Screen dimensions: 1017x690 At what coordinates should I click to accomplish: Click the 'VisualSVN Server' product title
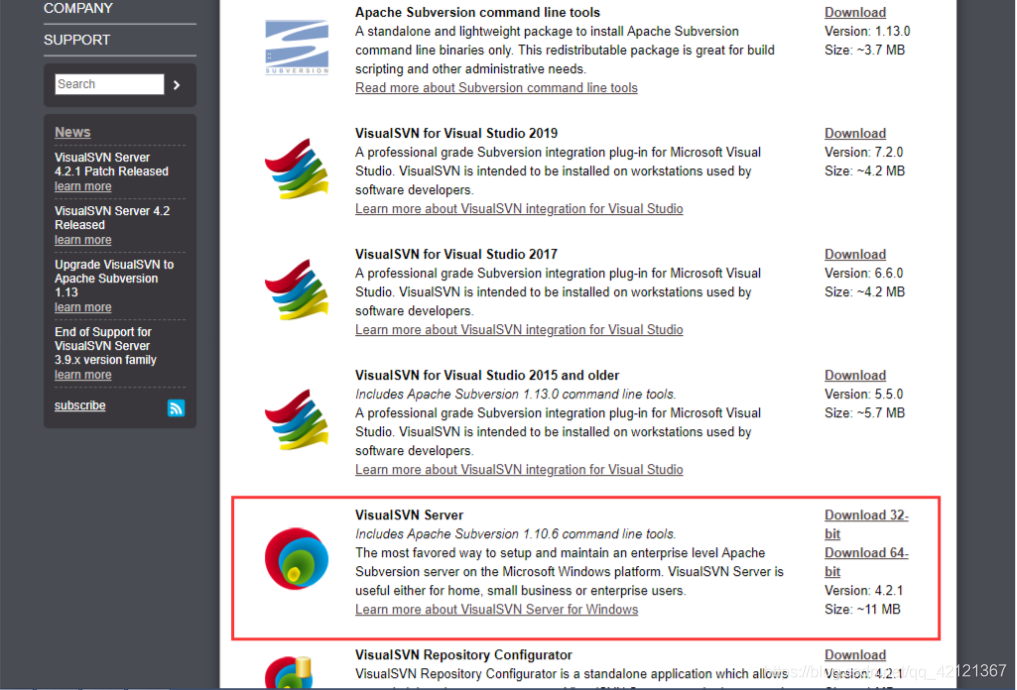click(409, 516)
